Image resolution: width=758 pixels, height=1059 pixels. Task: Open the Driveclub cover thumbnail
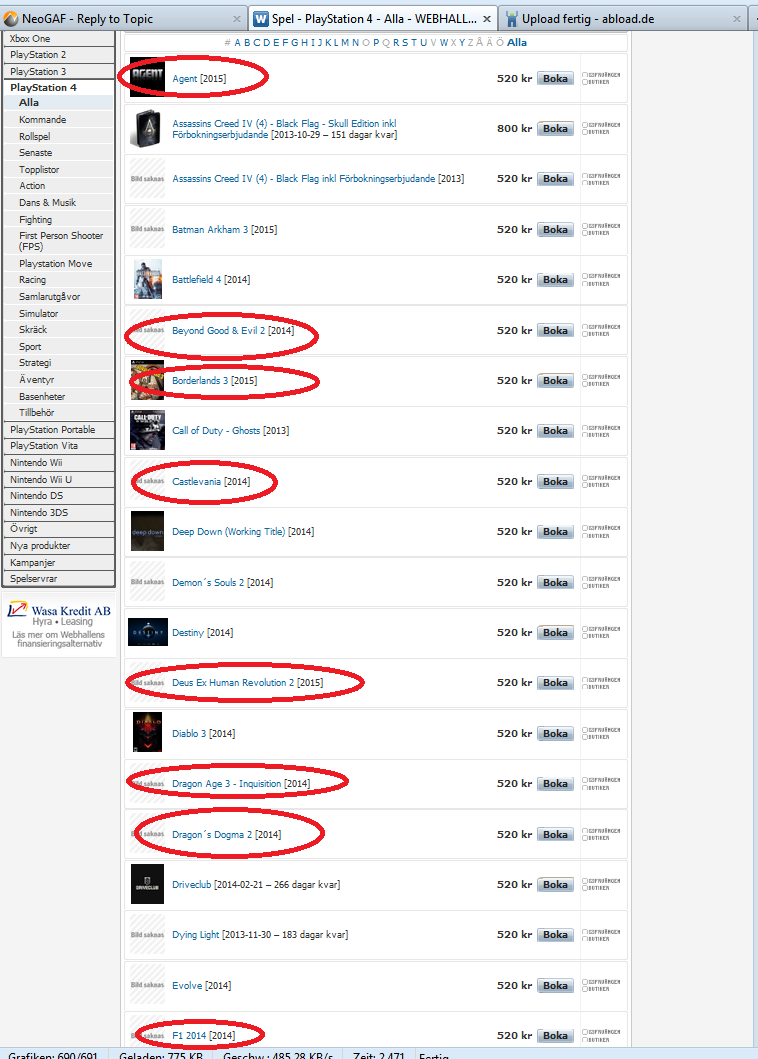147,884
